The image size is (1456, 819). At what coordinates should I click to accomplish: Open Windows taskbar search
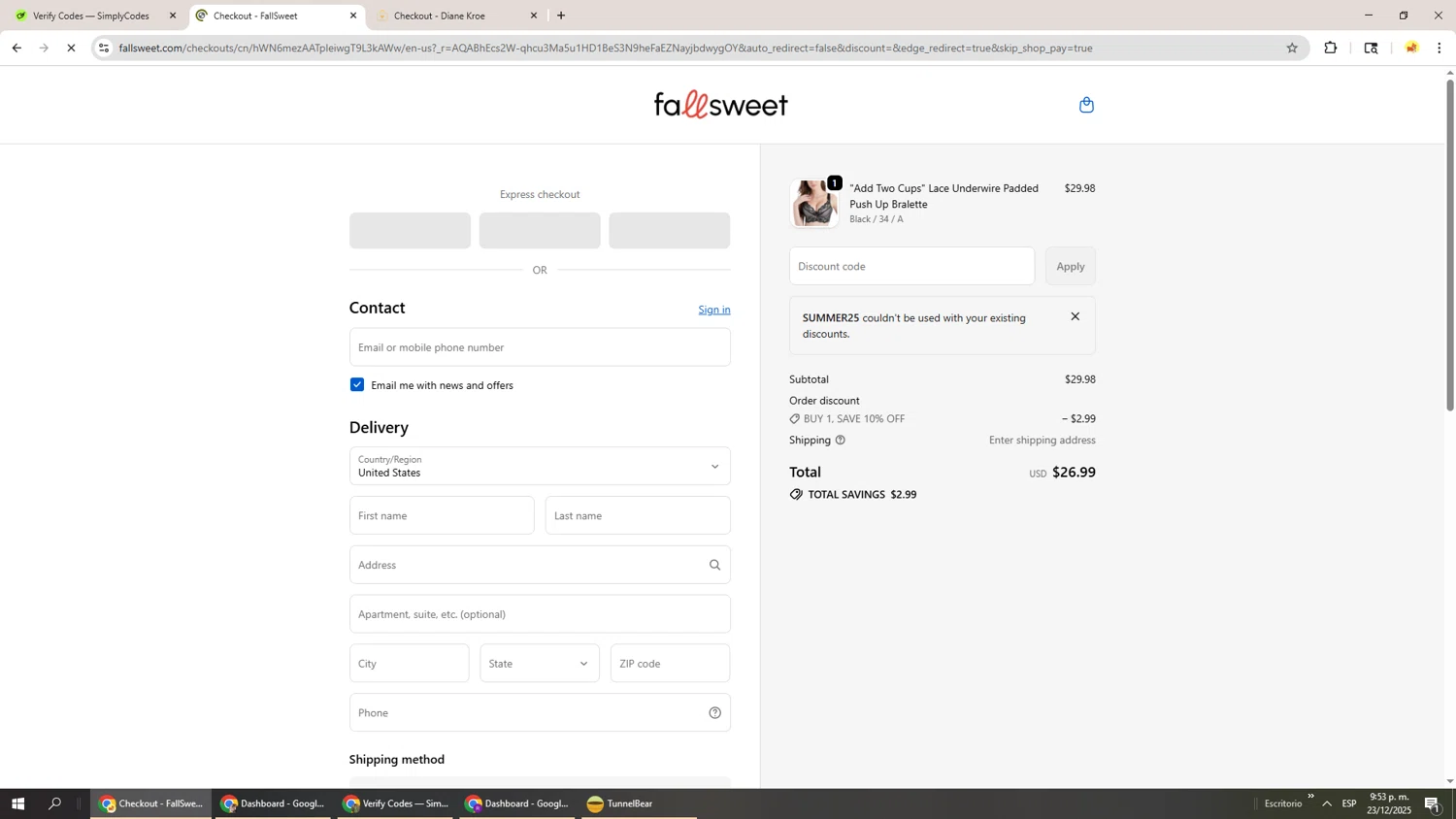[x=55, y=803]
